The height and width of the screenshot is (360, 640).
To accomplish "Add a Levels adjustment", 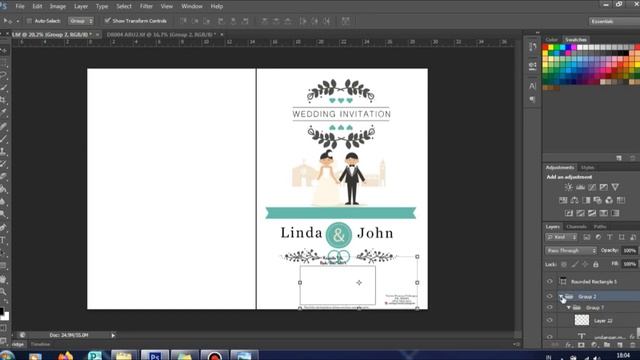I will (580, 187).
